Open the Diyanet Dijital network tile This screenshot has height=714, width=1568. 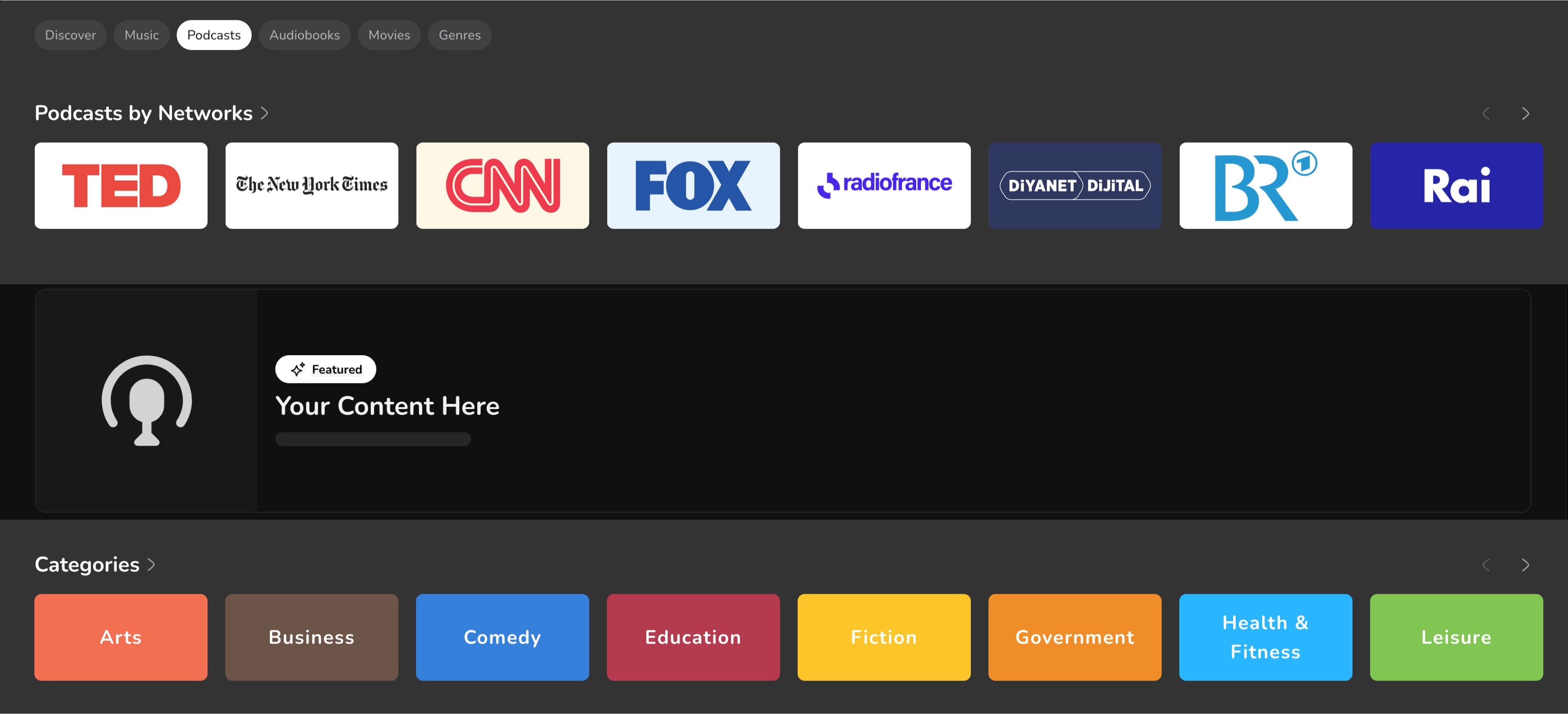pos(1074,186)
